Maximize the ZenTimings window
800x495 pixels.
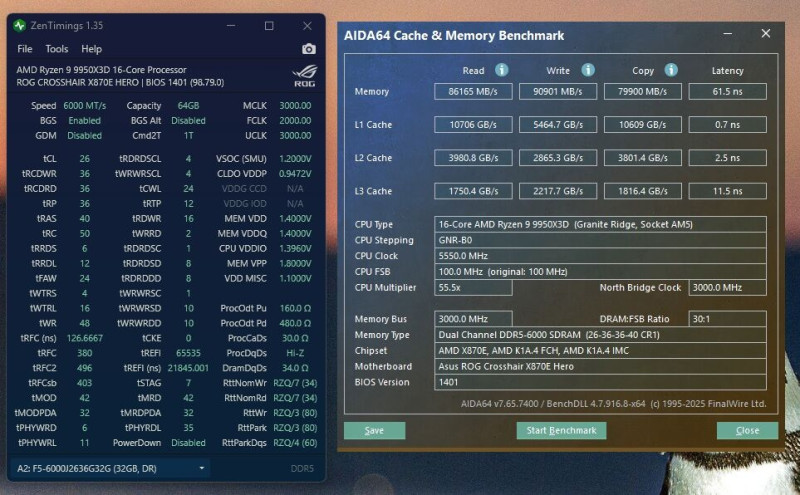click(269, 25)
